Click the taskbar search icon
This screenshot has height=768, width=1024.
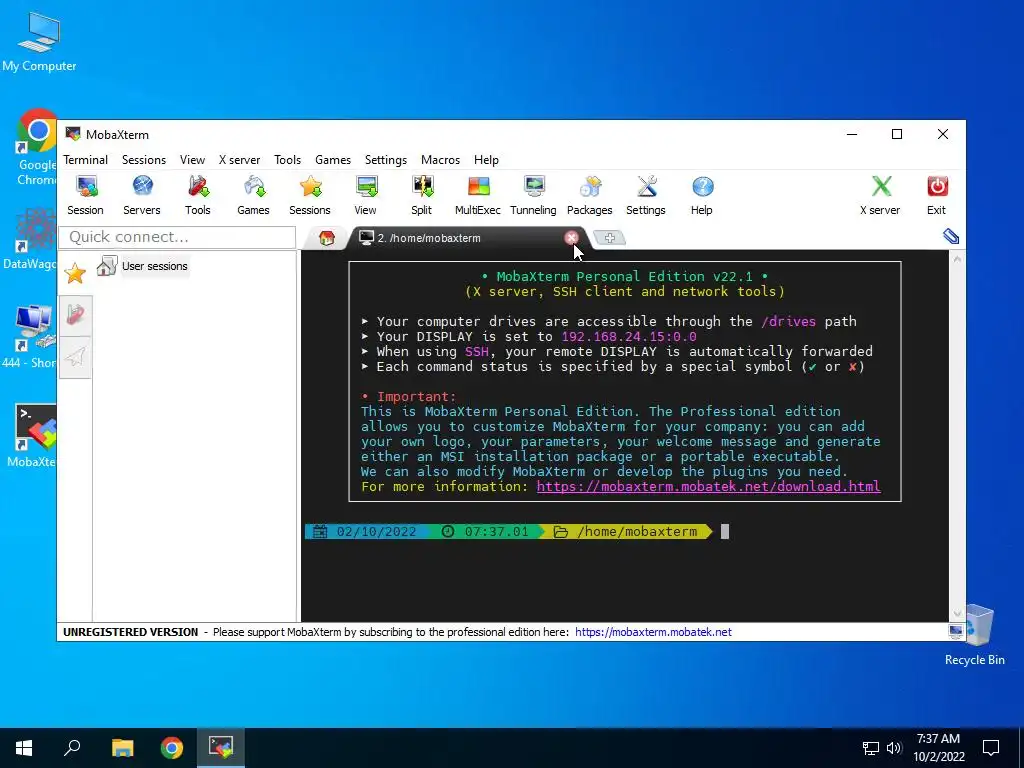(x=72, y=748)
